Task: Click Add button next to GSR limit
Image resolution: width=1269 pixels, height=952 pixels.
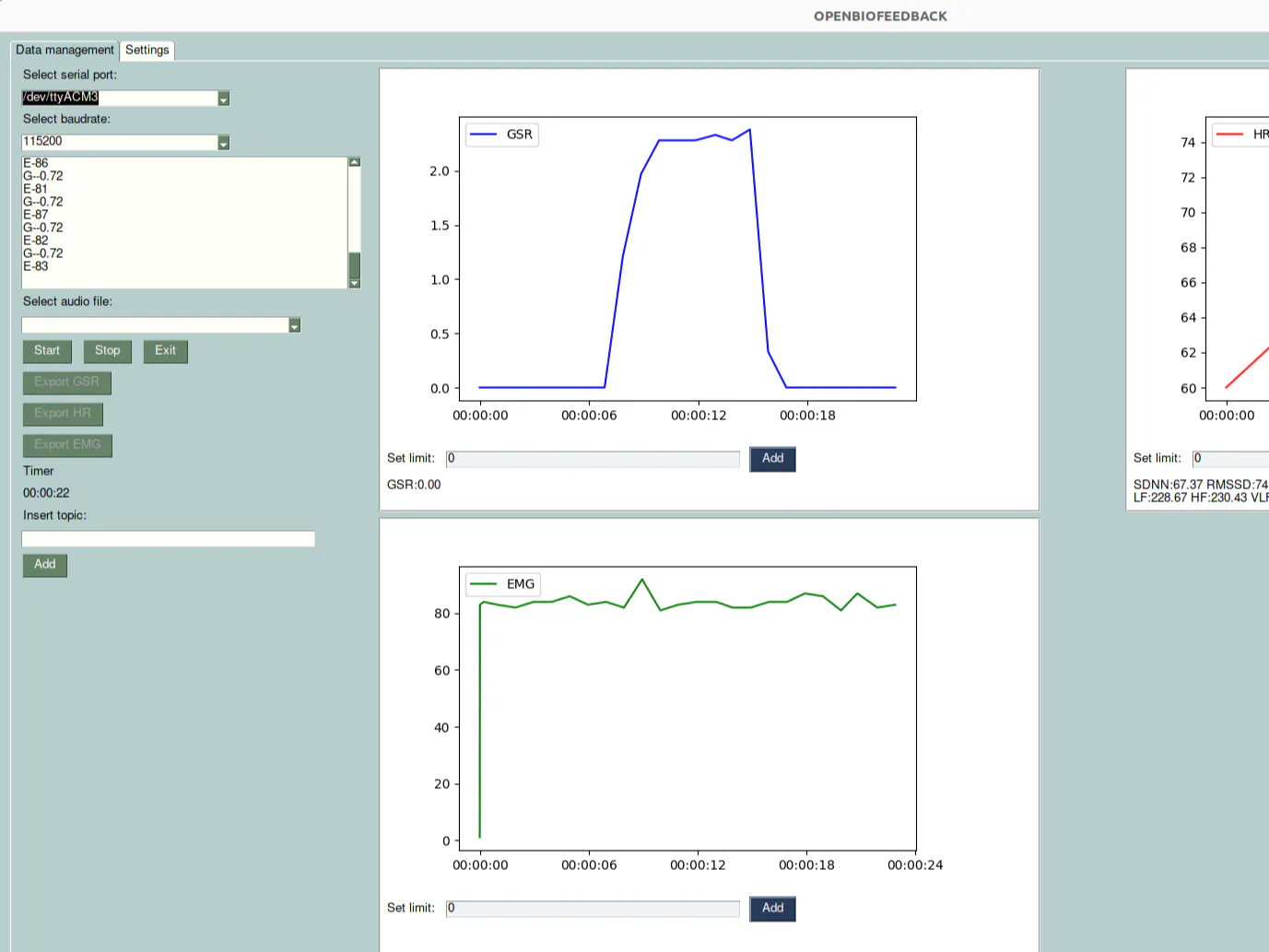Action: tap(772, 459)
